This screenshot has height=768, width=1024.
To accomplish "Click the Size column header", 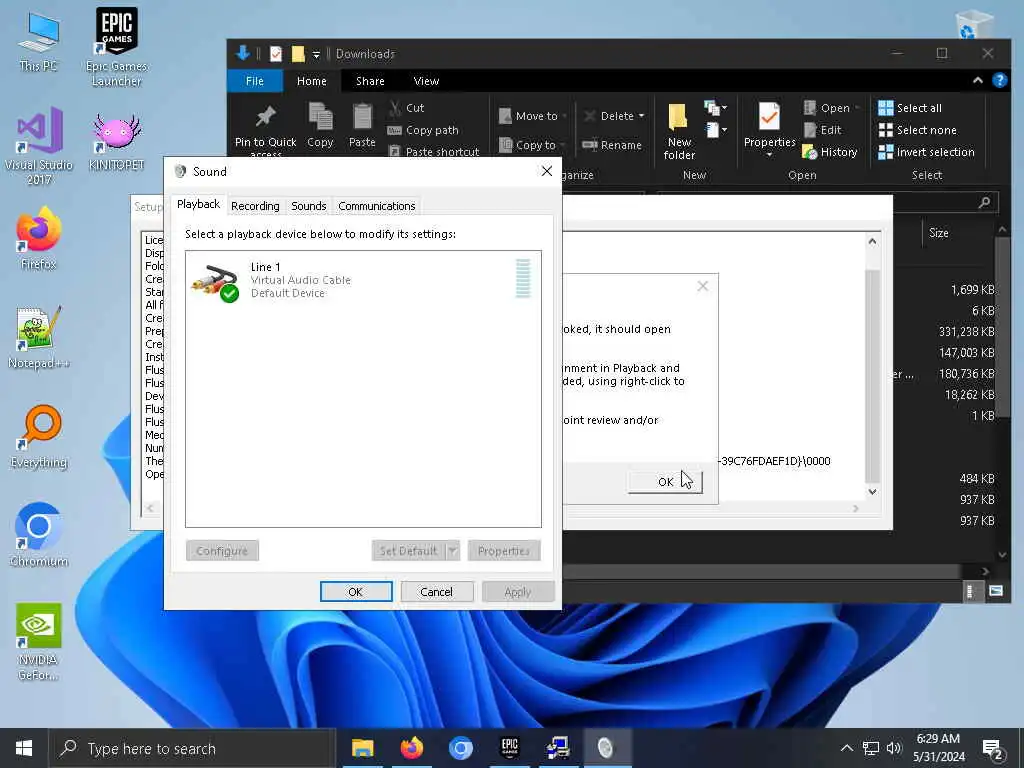I will (x=938, y=233).
